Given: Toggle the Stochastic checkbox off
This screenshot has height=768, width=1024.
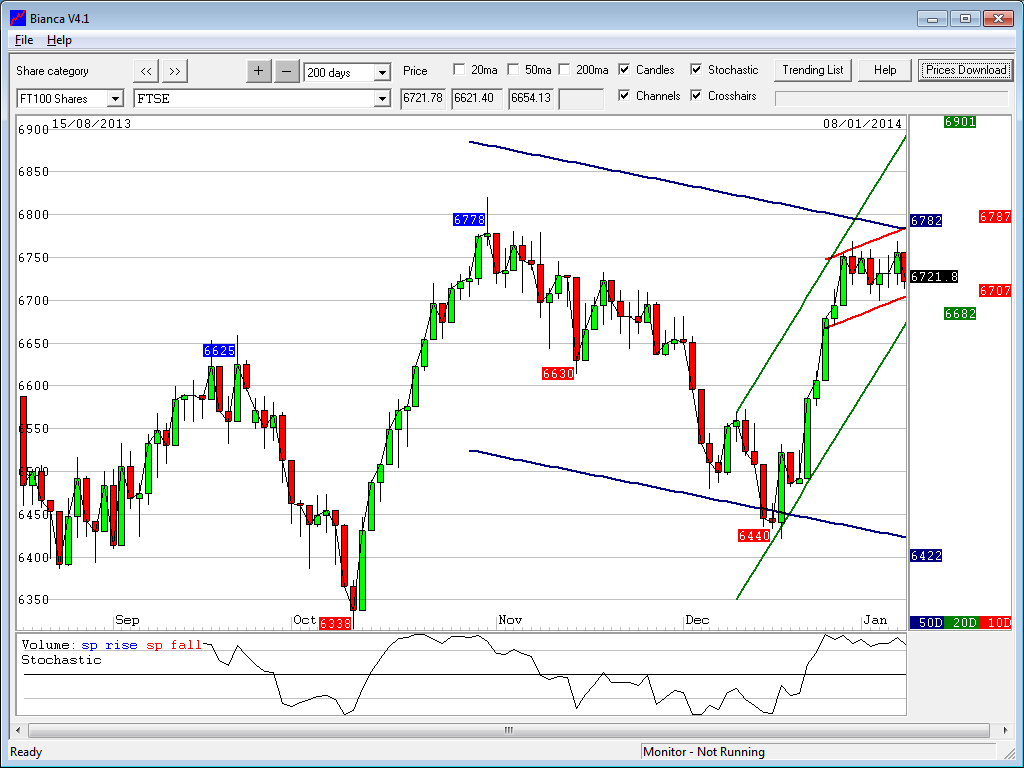Looking at the screenshot, I should [x=696, y=70].
